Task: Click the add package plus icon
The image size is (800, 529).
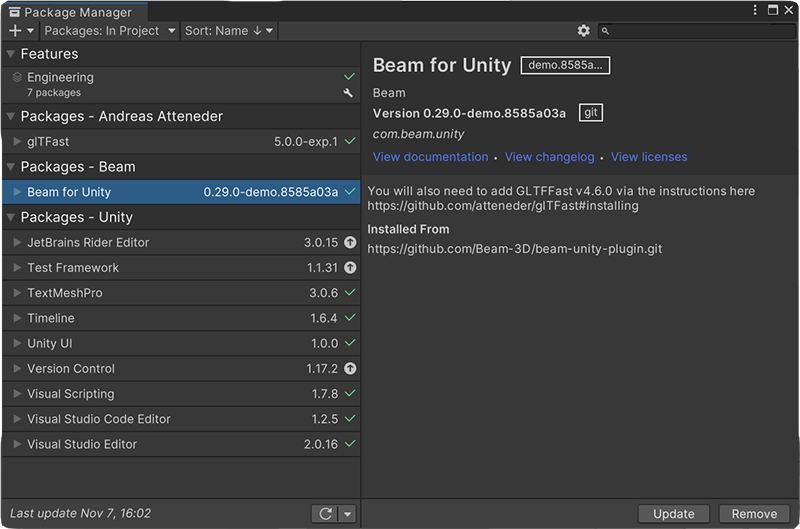Action: (x=15, y=31)
